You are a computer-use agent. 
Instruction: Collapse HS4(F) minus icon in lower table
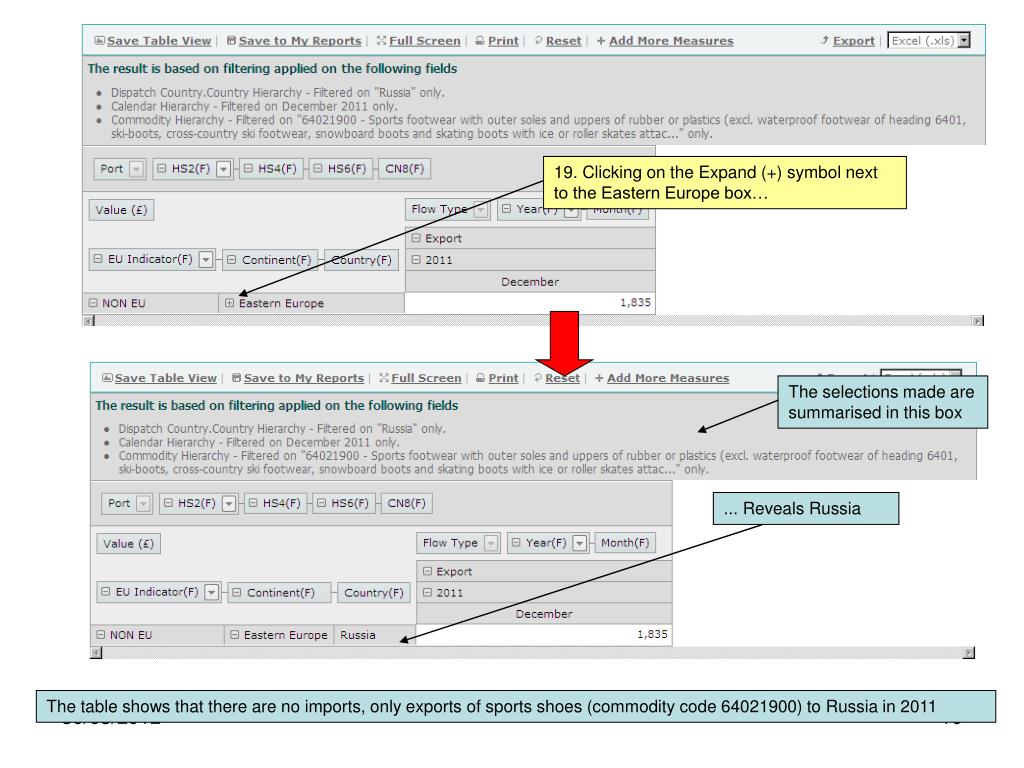click(x=253, y=503)
